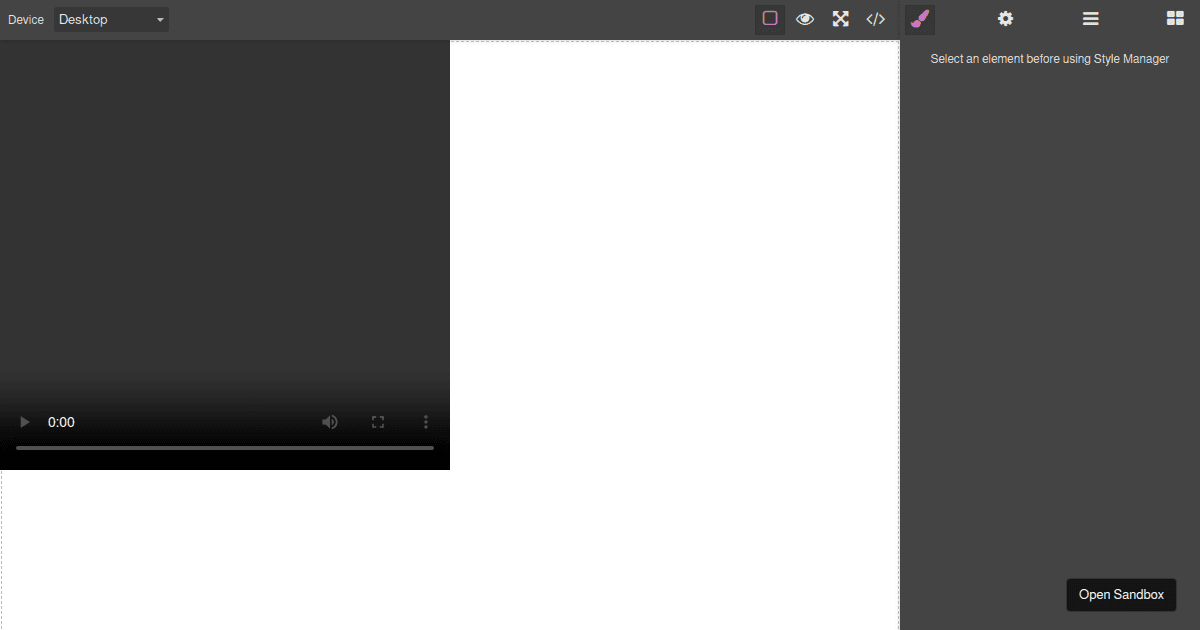This screenshot has width=1200, height=630.
Task: Enter fullscreen editing mode
Action: pyautogui.click(x=840, y=18)
